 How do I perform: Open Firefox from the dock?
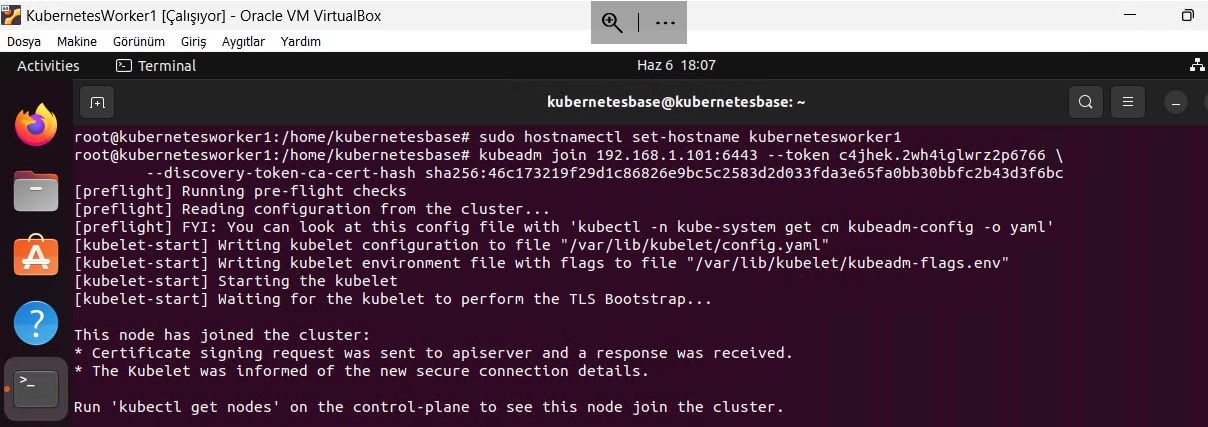(36, 125)
